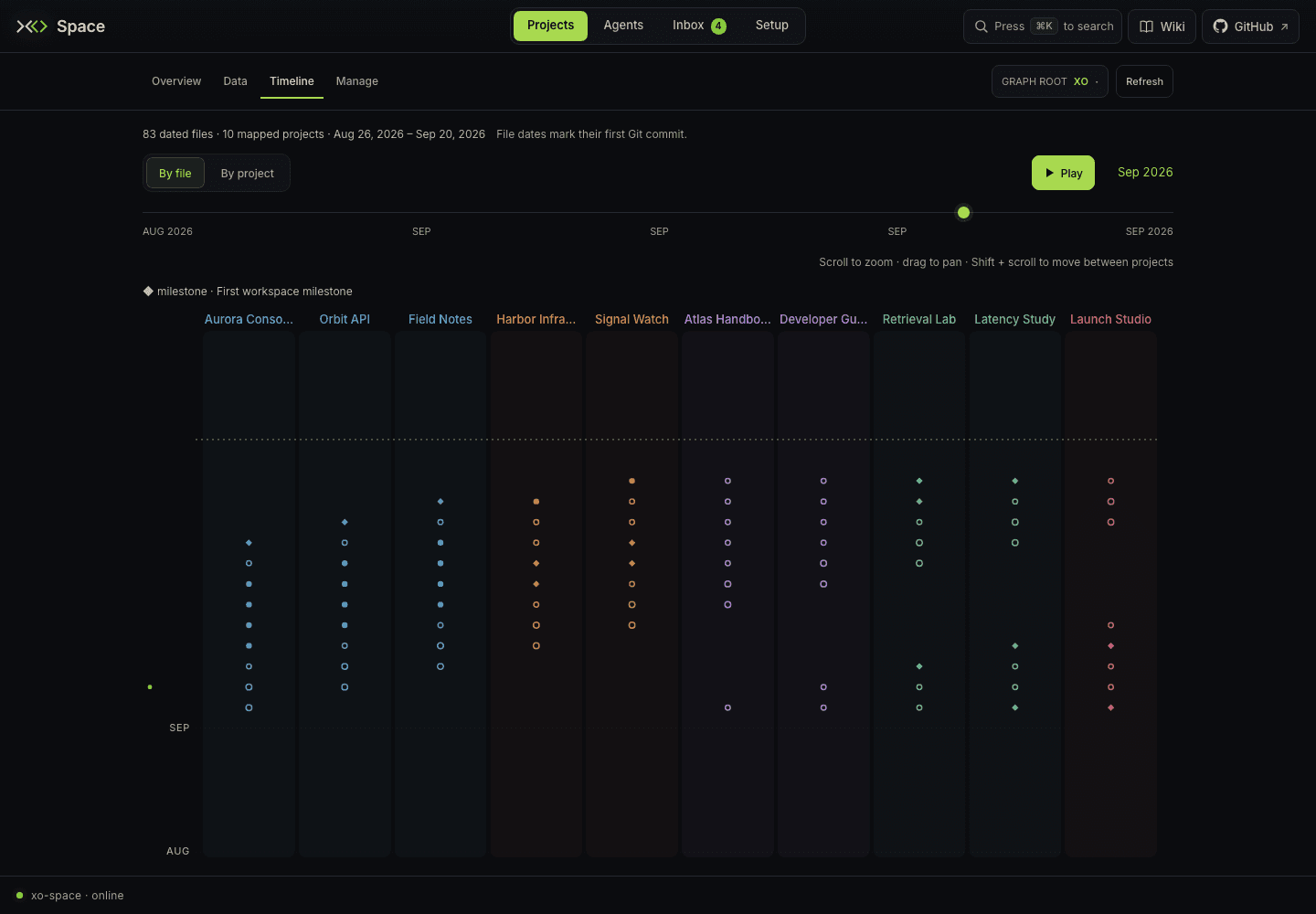Viewport: 1316px width, 914px height.
Task: Open the Setup section
Action: (x=771, y=26)
